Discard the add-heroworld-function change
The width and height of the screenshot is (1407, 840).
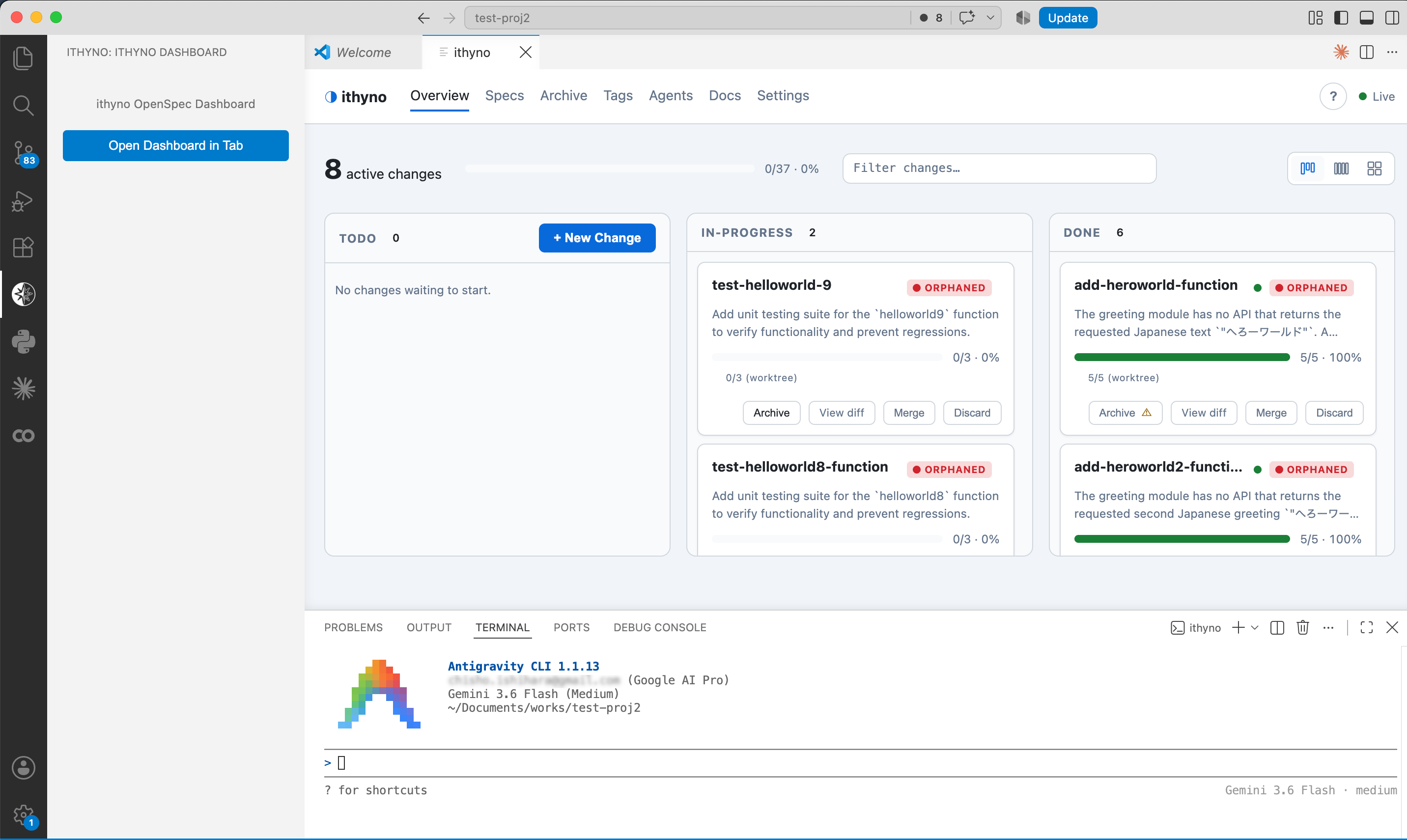coord(1334,413)
